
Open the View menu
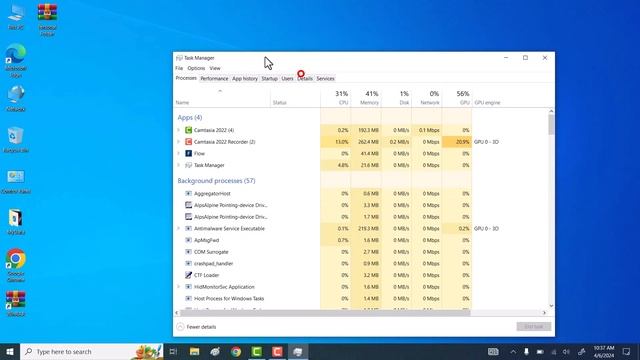[215, 68]
